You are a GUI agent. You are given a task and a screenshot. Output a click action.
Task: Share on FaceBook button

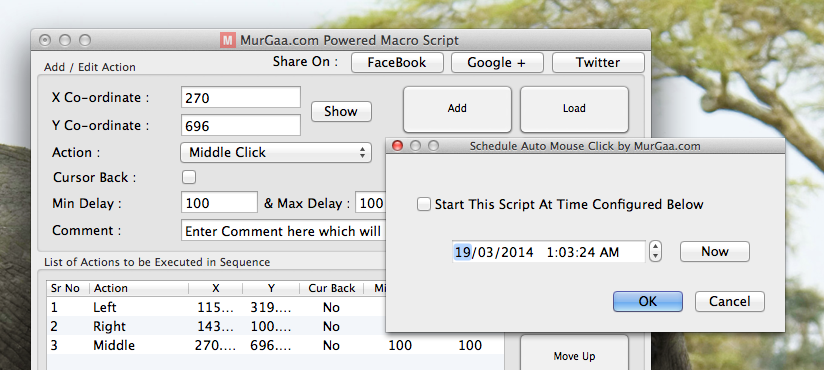coord(397,63)
